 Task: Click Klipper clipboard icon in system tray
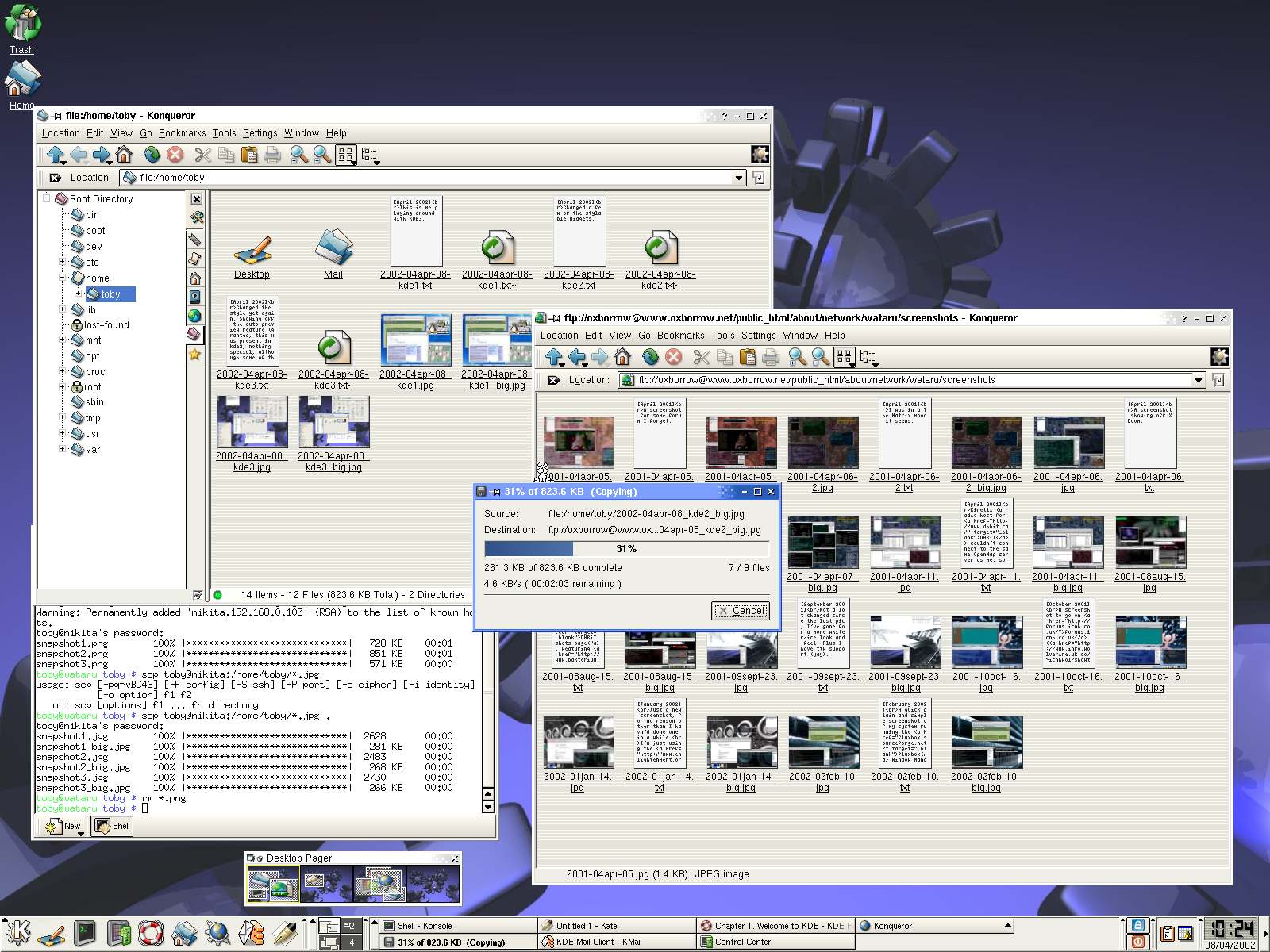(1168, 935)
